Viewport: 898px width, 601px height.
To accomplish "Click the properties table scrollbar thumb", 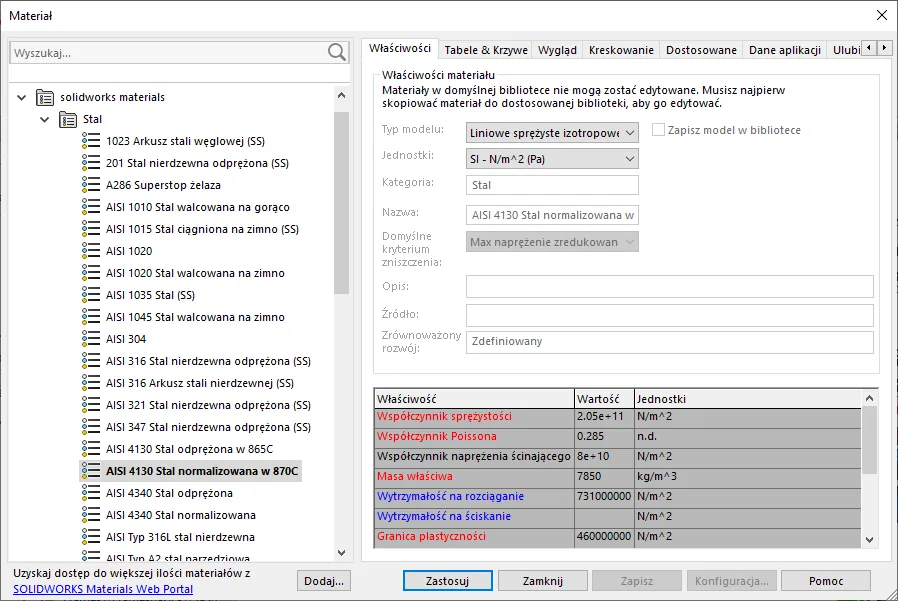I will click(869, 440).
